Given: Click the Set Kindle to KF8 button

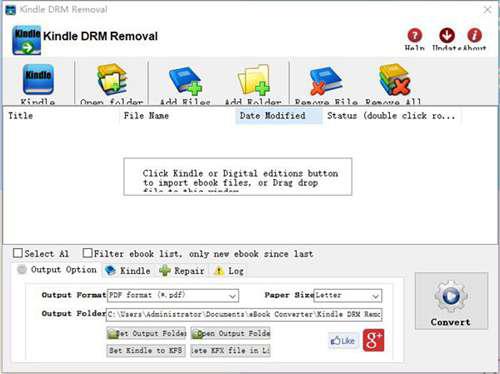Looking at the screenshot, I should 146,351.
